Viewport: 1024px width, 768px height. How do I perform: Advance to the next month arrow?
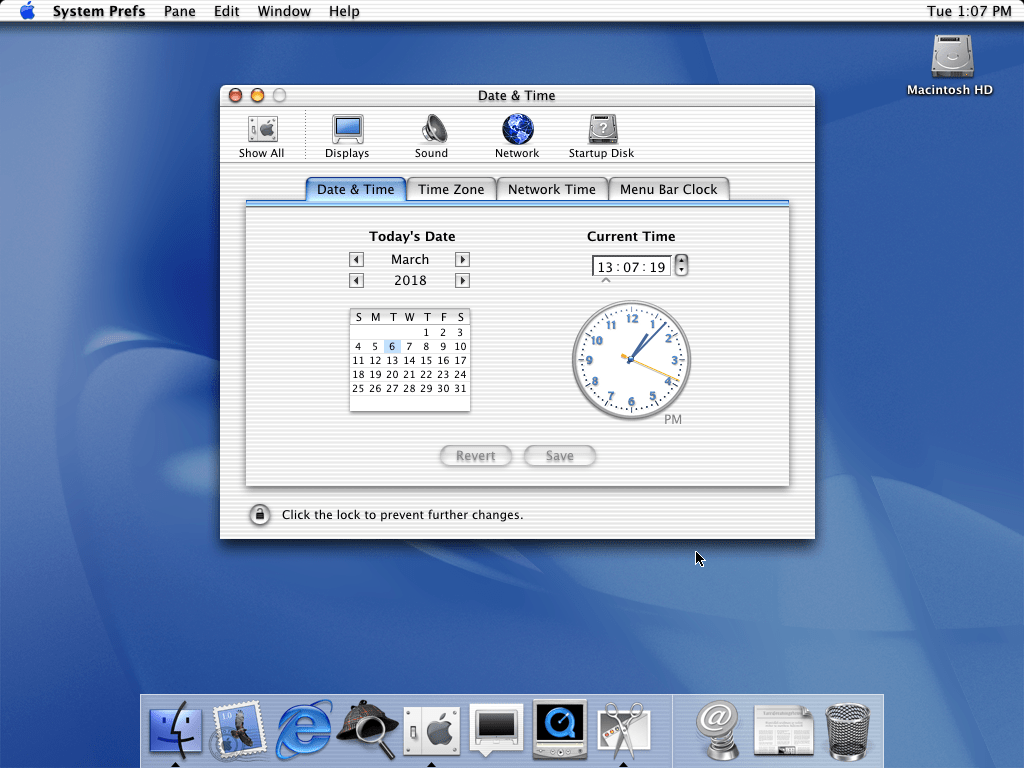pyautogui.click(x=462, y=260)
